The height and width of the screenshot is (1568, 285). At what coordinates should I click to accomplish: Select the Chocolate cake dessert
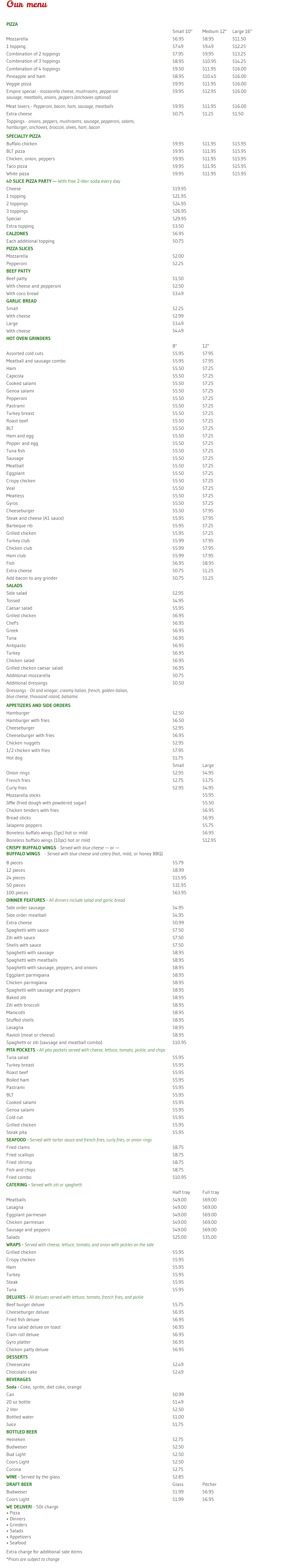click(22, 1372)
